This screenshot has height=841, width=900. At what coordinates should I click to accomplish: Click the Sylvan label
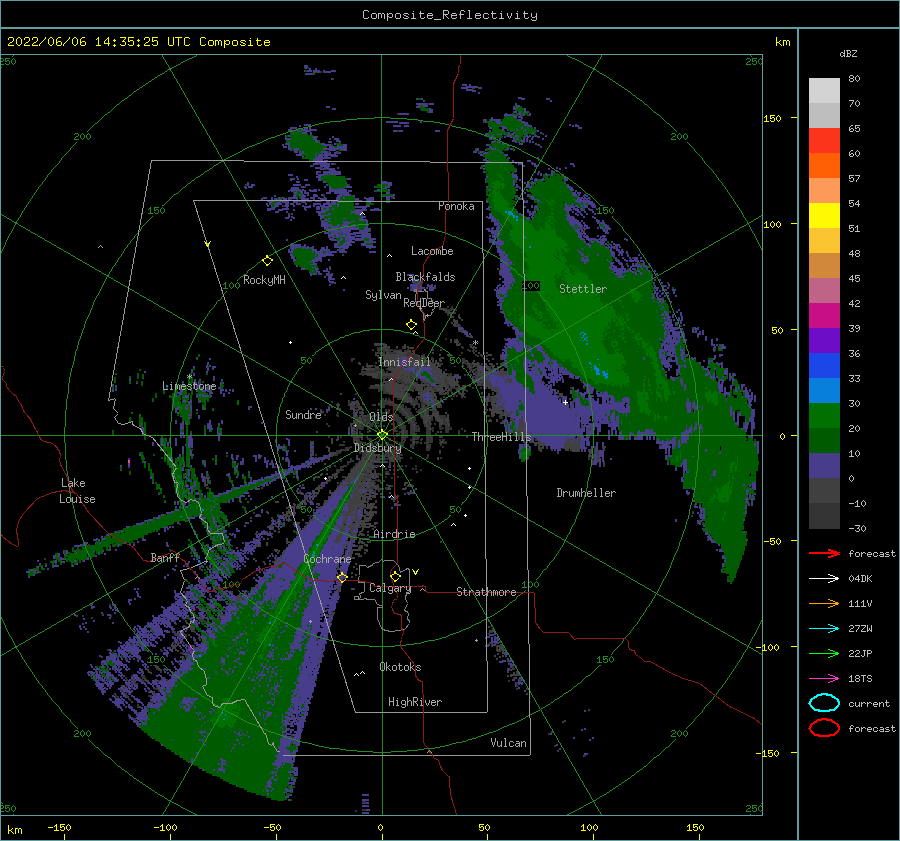[x=383, y=295]
